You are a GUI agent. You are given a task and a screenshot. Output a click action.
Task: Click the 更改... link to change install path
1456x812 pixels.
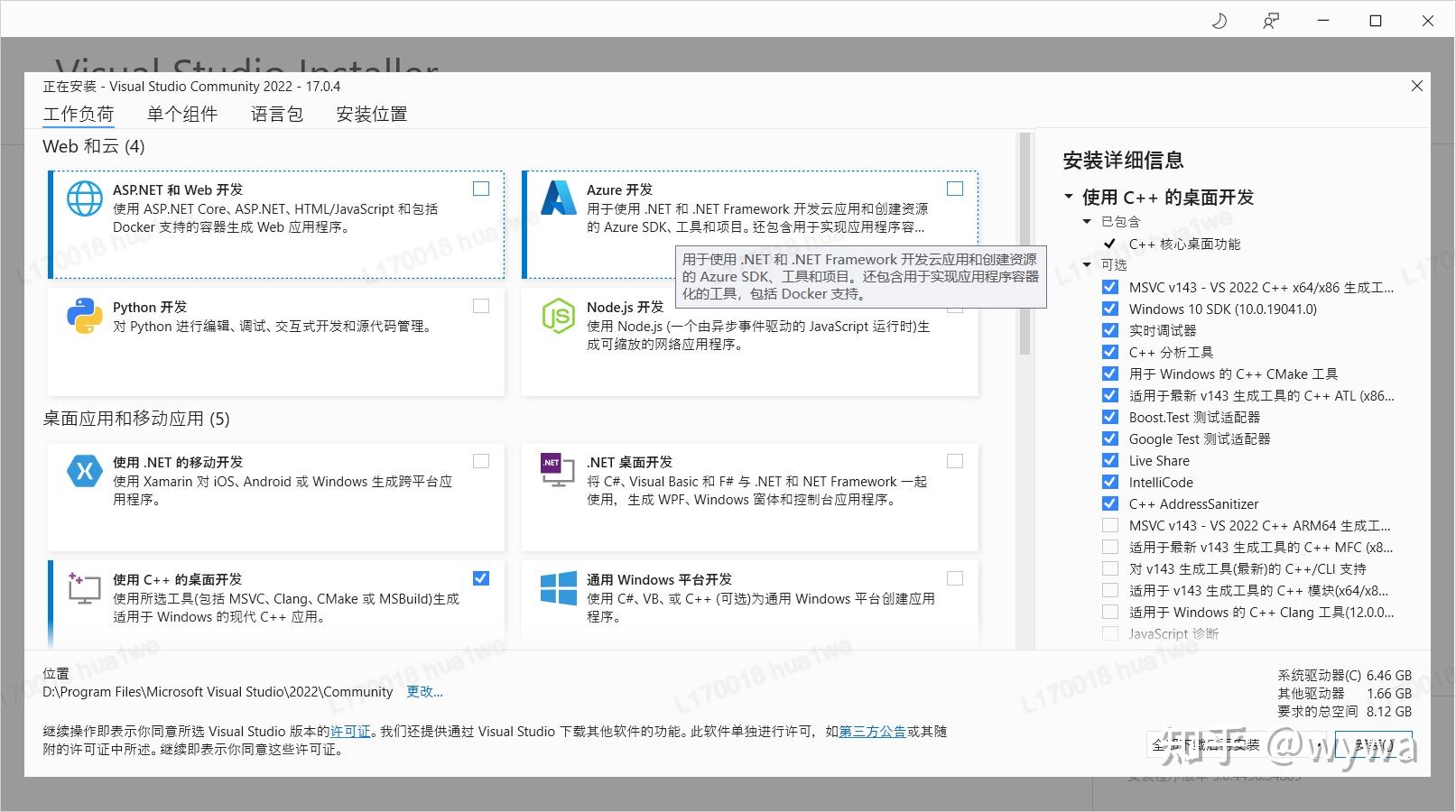(426, 692)
